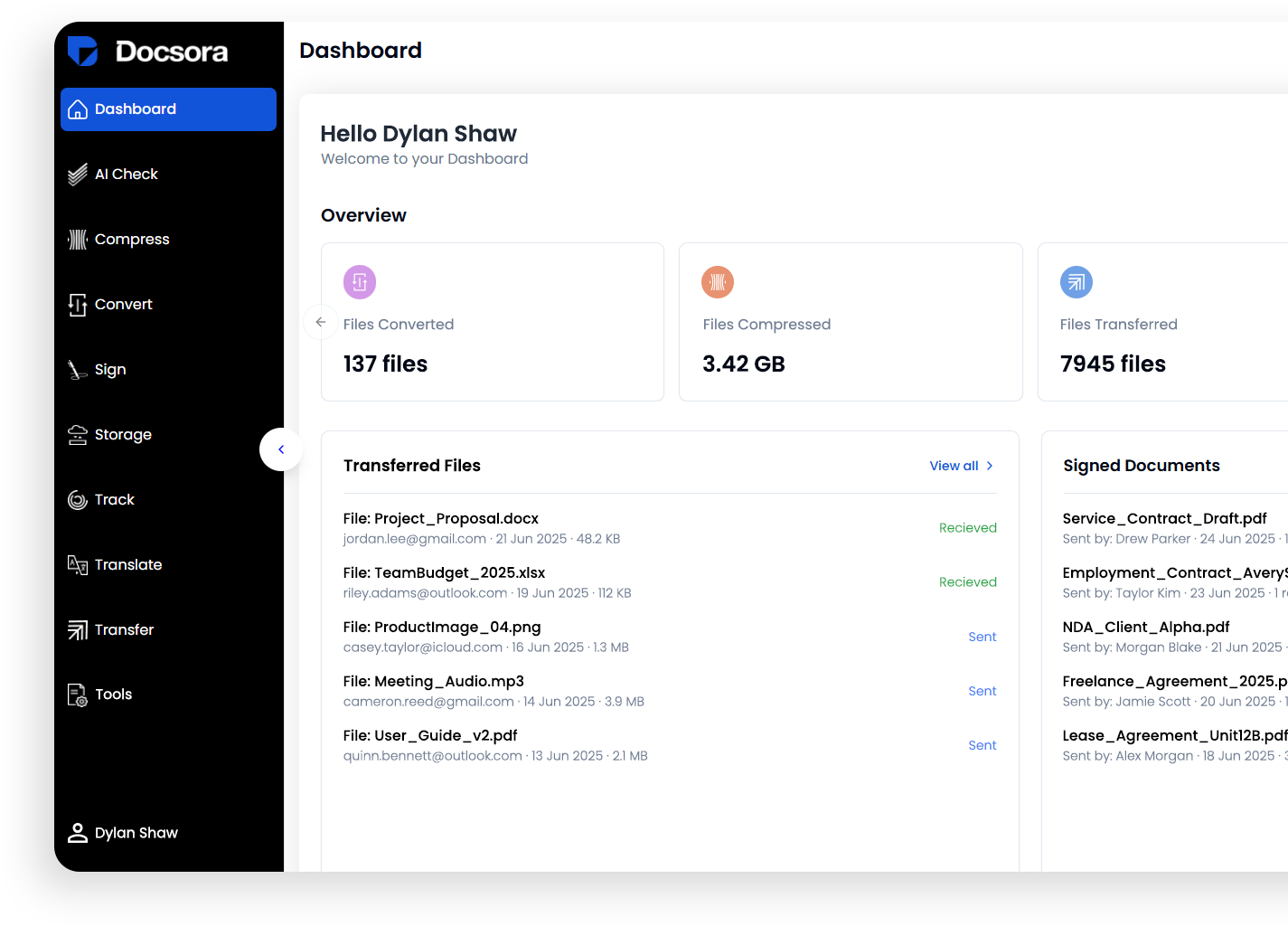Click the Transfer icon in sidebar

click(78, 630)
